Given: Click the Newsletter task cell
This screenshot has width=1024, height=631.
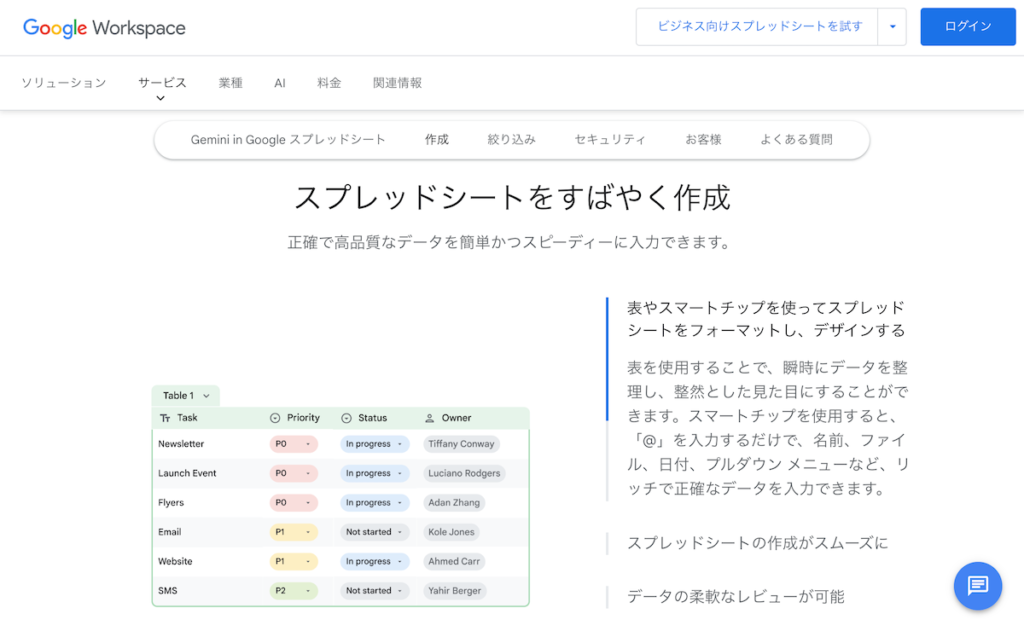Looking at the screenshot, I should [181, 444].
